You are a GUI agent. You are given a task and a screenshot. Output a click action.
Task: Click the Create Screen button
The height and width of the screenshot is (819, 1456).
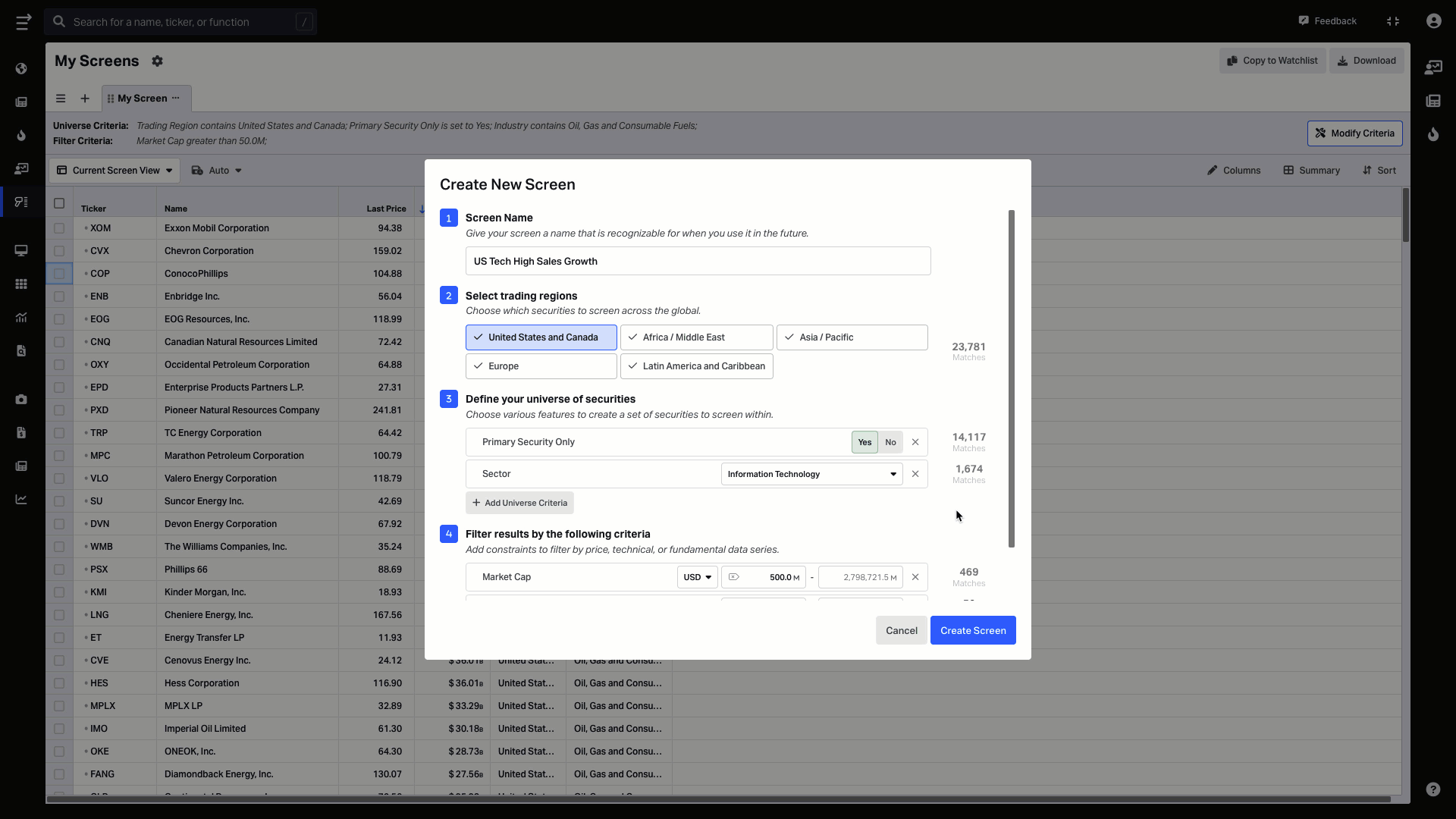coord(972,630)
